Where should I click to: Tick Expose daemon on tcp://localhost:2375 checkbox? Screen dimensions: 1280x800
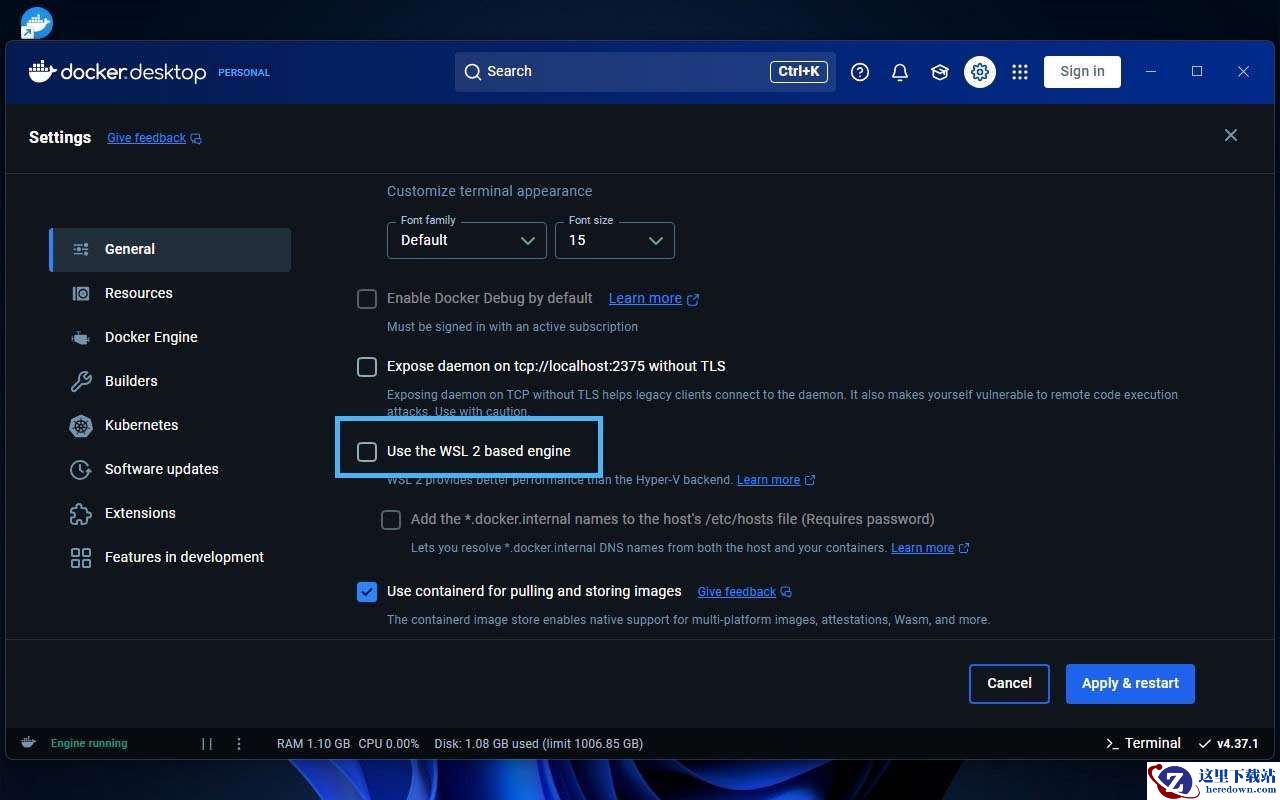[367, 367]
